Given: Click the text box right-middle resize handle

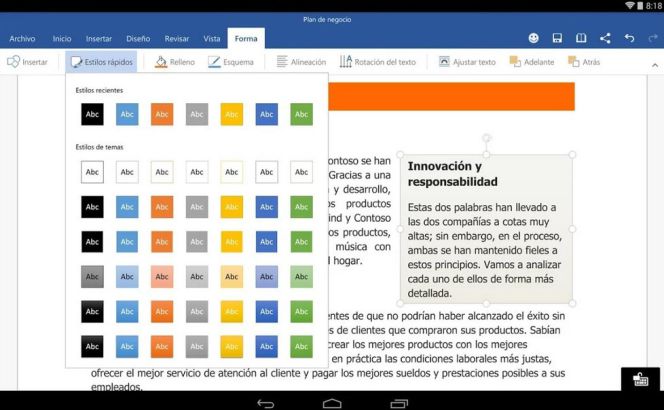Looking at the screenshot, I should [x=572, y=229].
